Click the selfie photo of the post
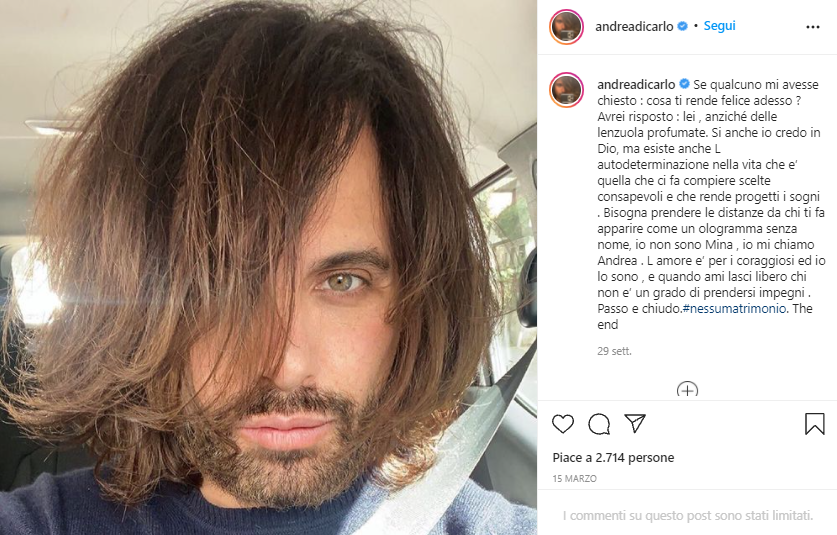The image size is (837, 535). pos(269,268)
